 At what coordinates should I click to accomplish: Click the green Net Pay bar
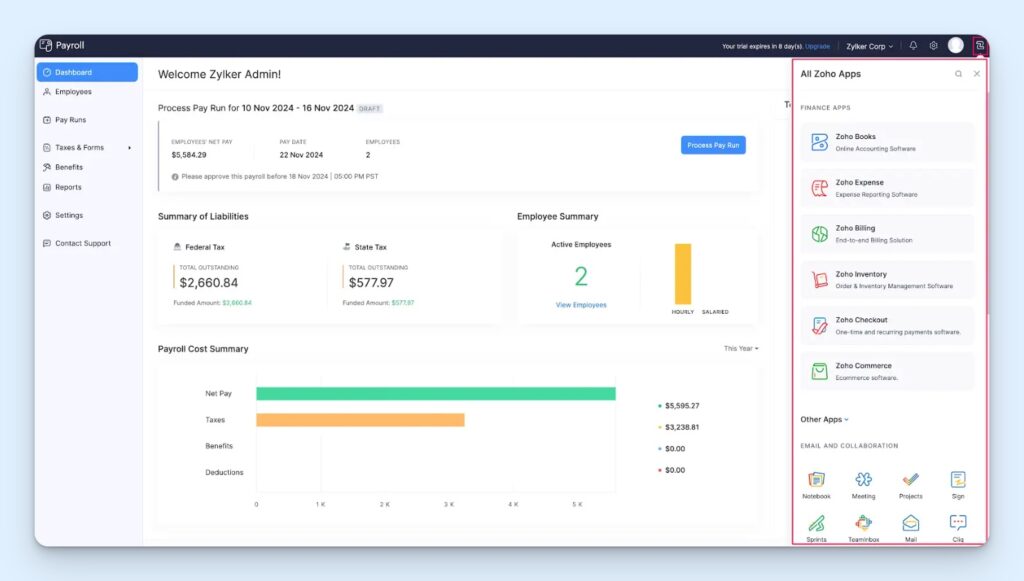[436, 394]
